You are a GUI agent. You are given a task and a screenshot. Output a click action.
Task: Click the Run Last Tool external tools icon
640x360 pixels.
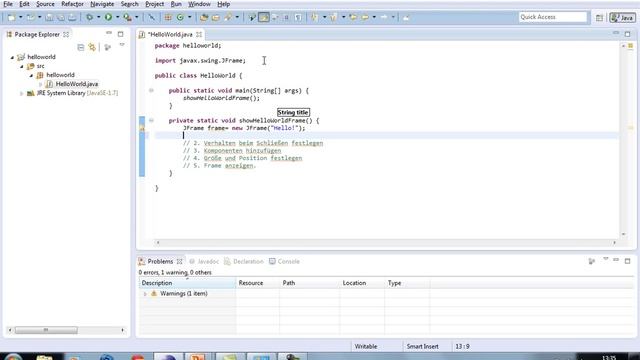pos(127,17)
